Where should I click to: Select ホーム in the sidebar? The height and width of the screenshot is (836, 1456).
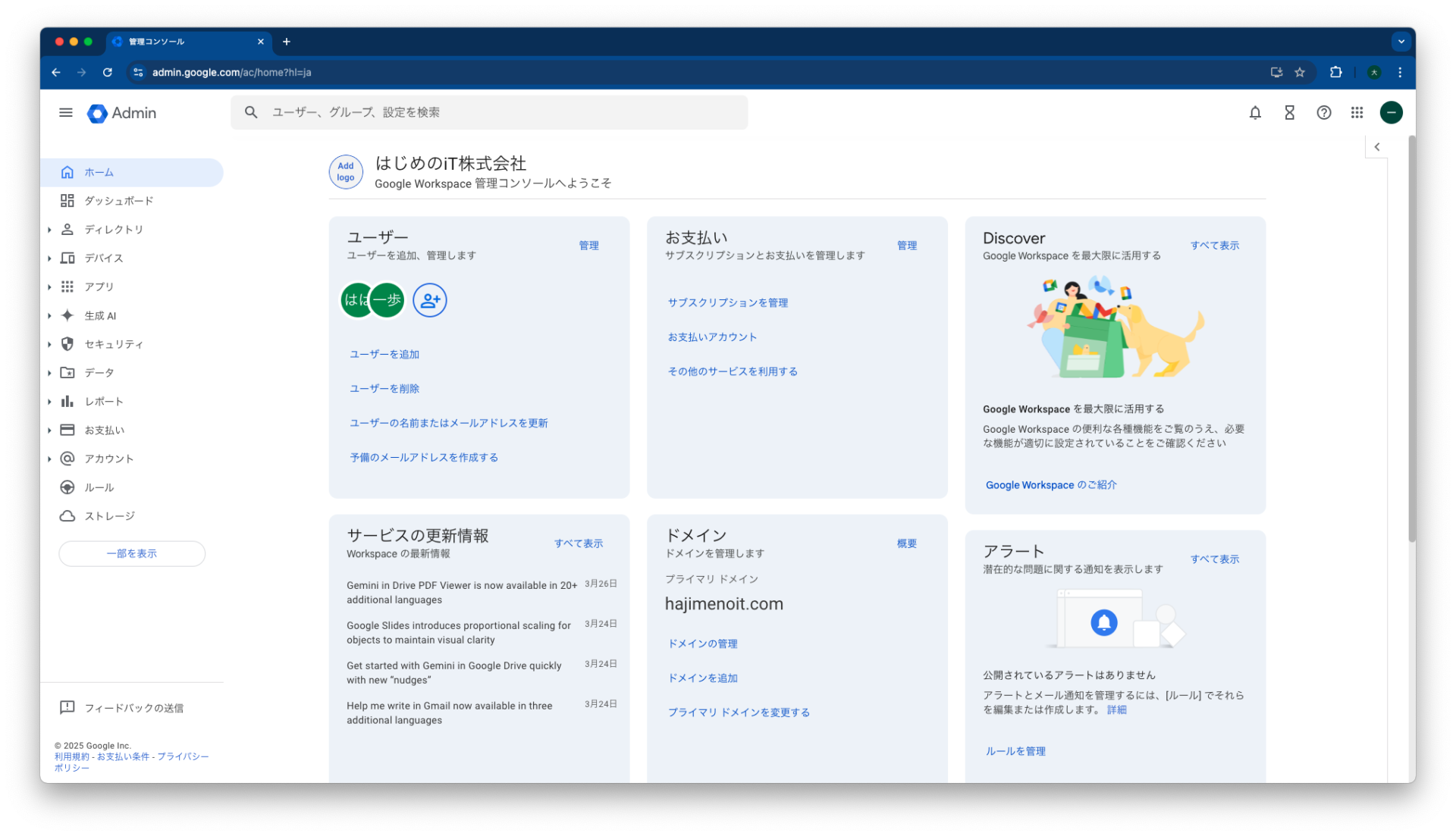(x=132, y=172)
